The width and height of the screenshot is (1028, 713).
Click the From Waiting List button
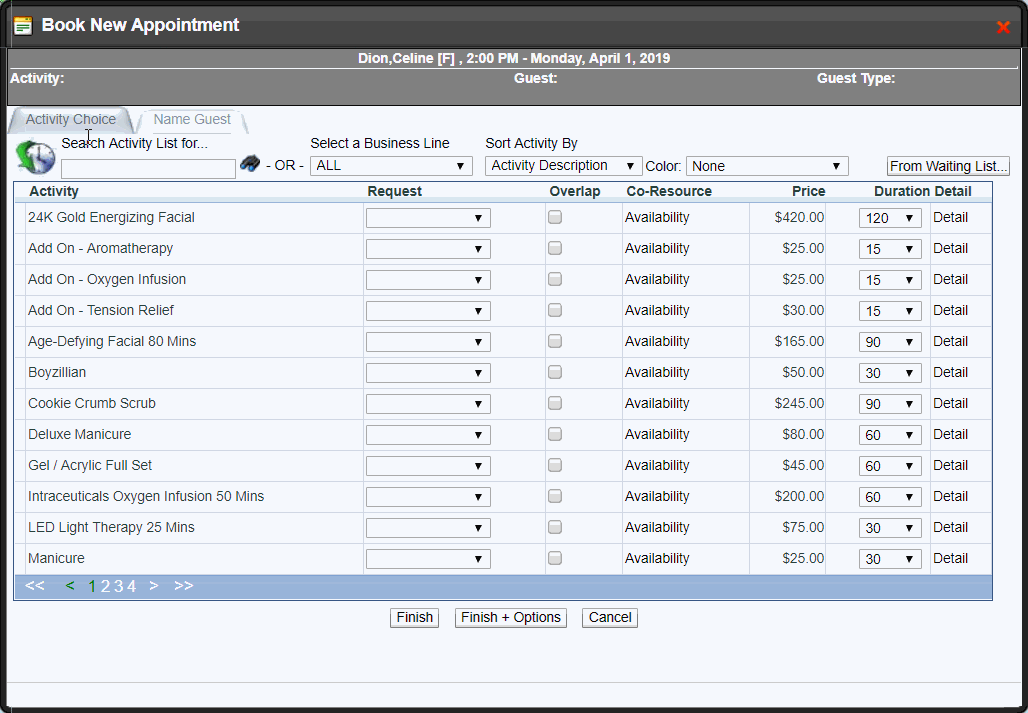tap(948, 166)
